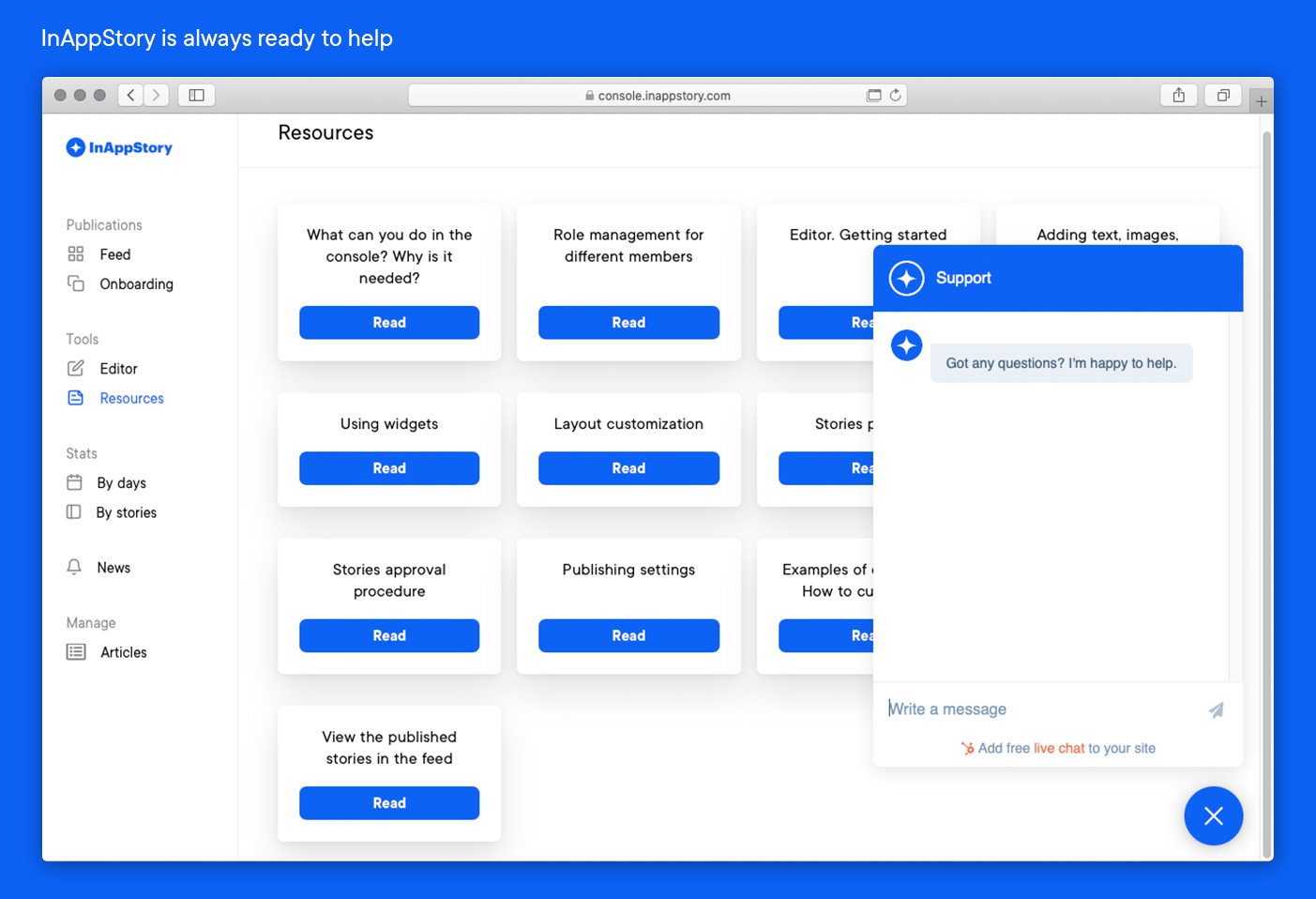
Task: Read the 'Layout customization' article
Action: [x=628, y=468]
